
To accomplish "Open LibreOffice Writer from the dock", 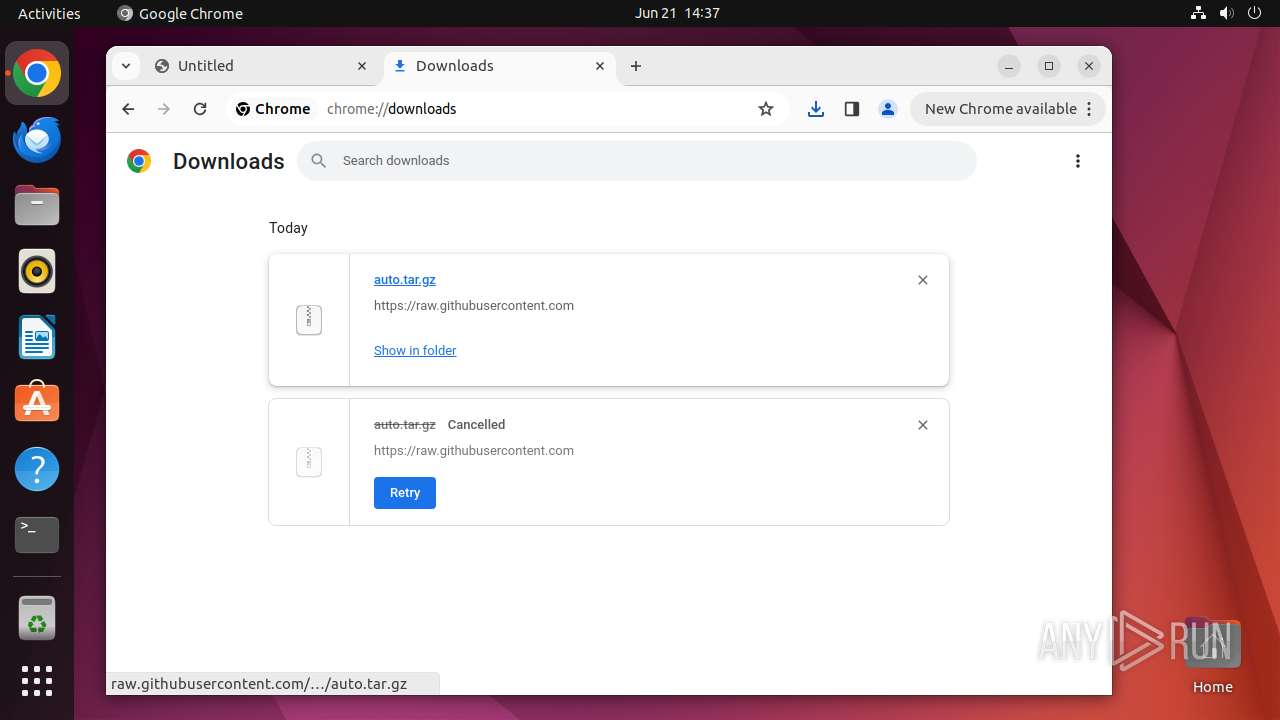I will (x=37, y=337).
